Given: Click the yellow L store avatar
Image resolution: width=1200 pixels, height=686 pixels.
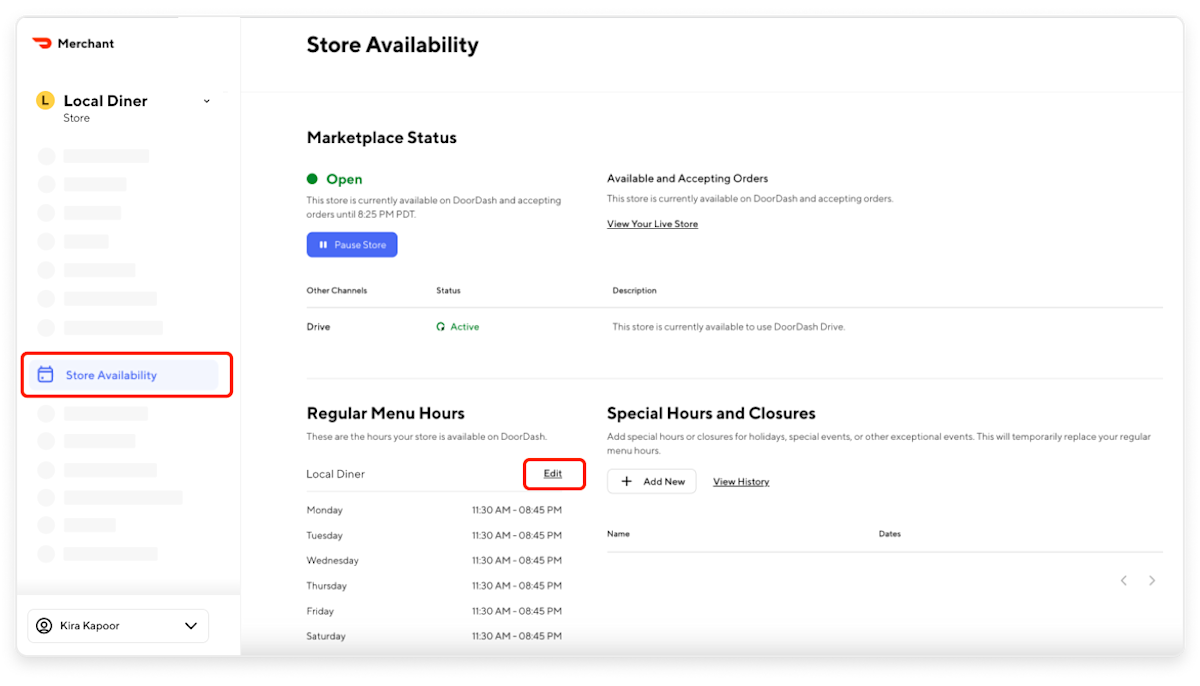Looking at the screenshot, I should click(x=45, y=100).
